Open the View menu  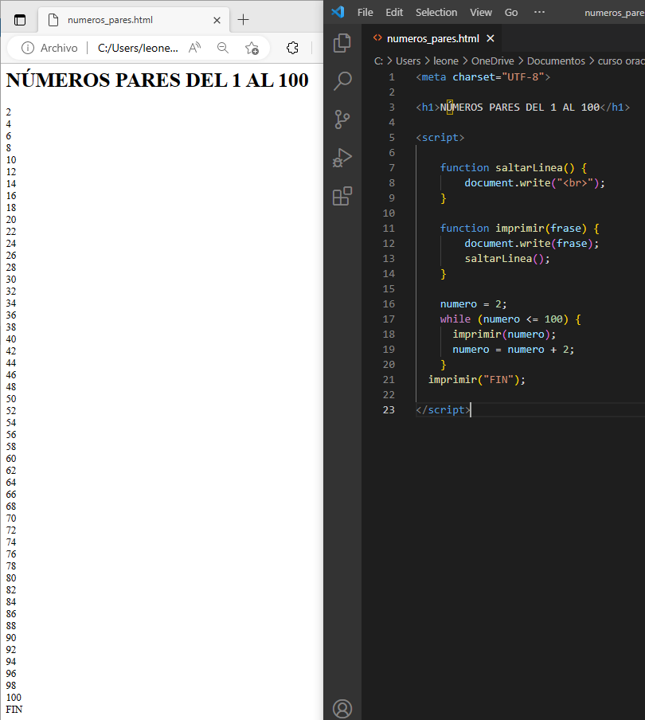pyautogui.click(x=481, y=12)
